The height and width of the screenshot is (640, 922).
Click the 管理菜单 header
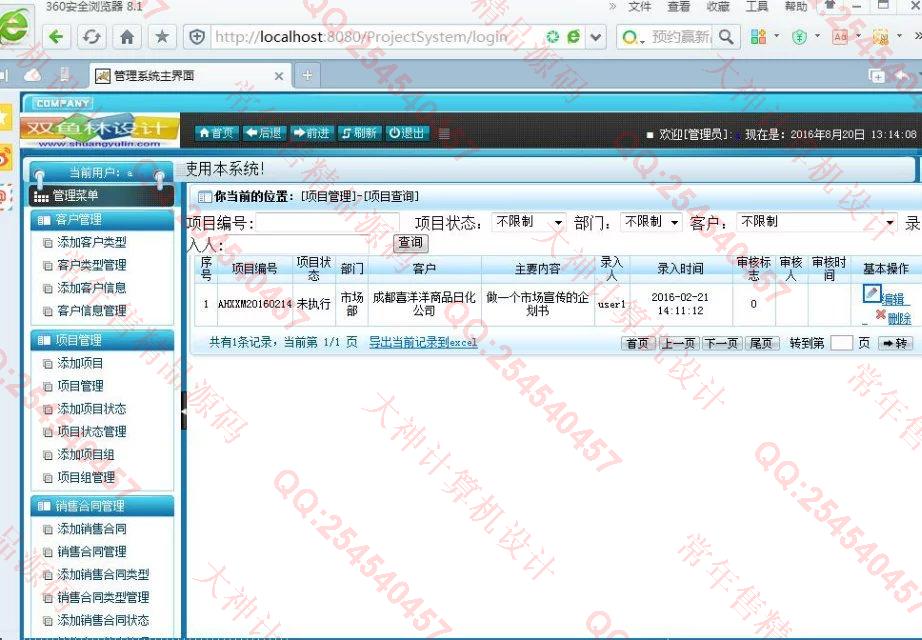101,196
